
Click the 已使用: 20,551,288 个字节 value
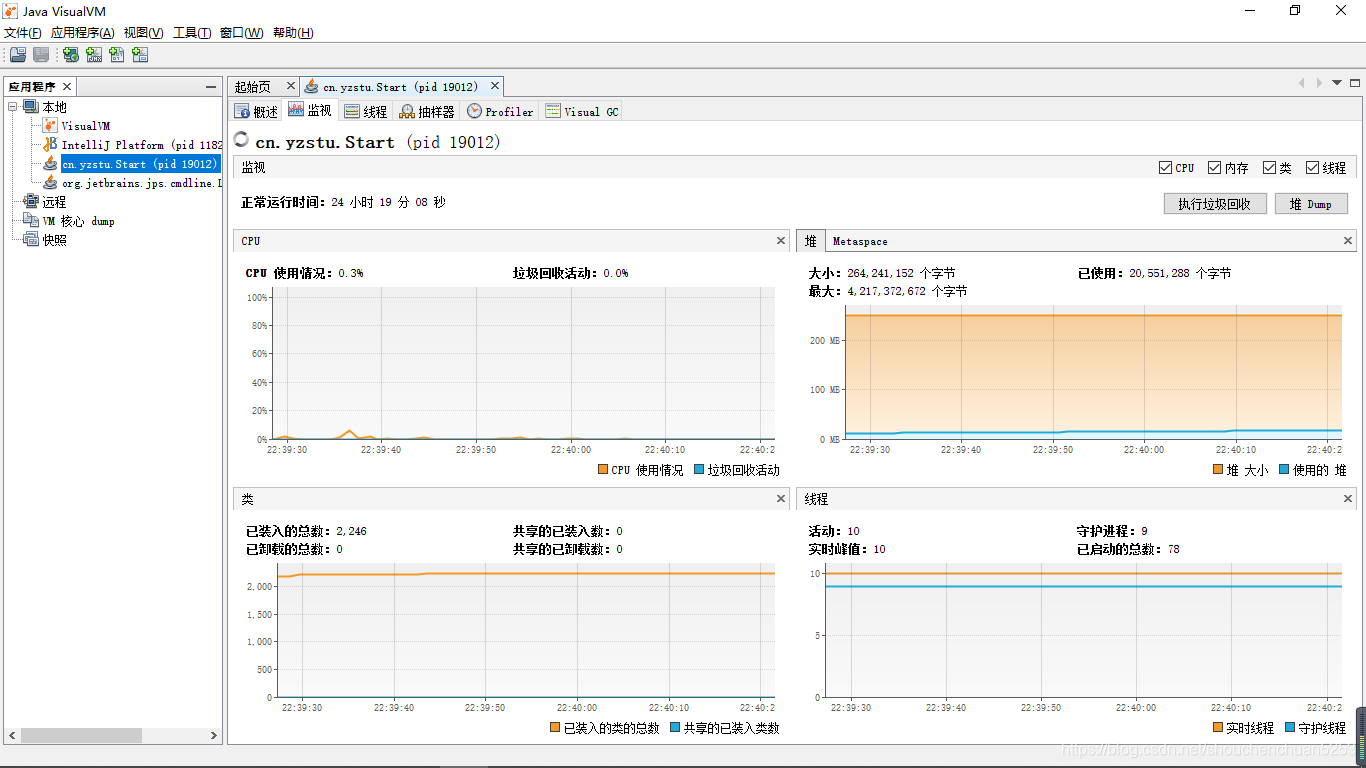(x=1154, y=273)
